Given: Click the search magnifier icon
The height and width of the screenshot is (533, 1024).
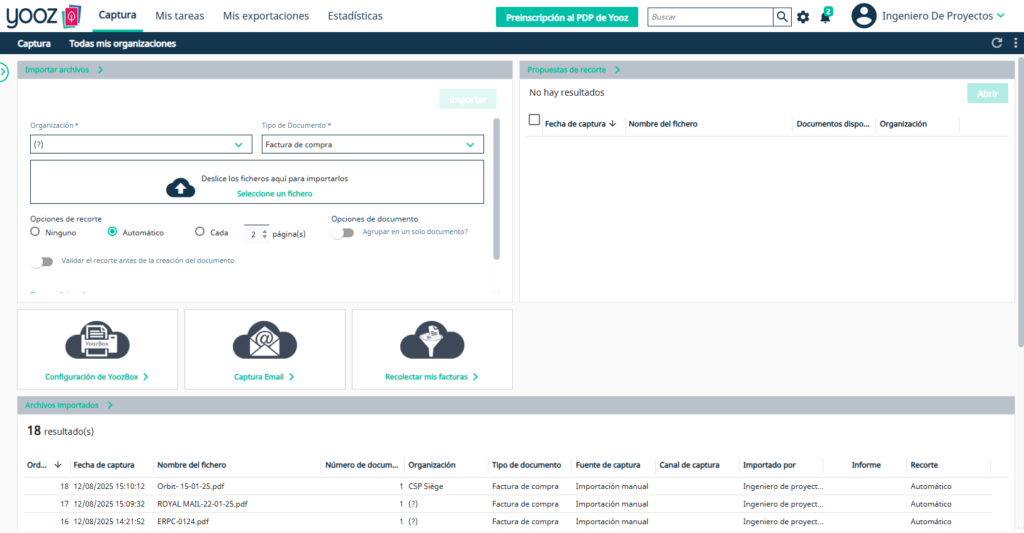Looking at the screenshot, I should point(782,17).
